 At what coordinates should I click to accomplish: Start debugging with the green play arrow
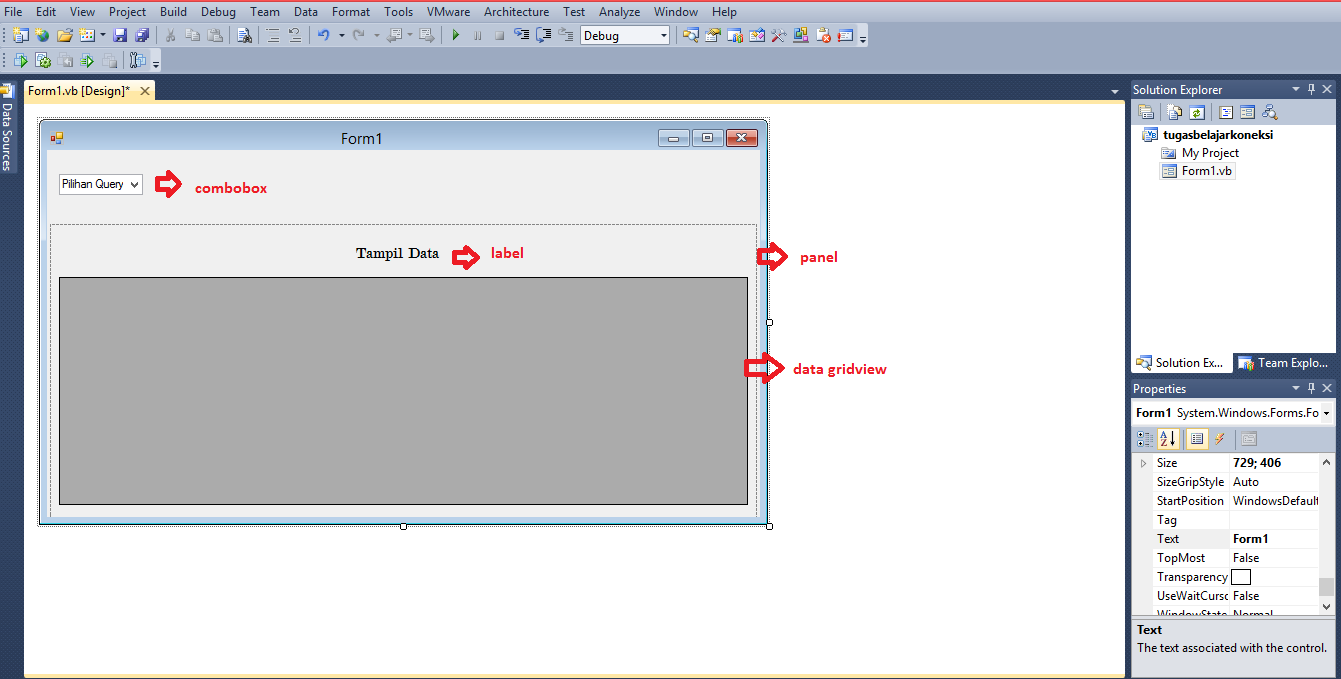pos(455,34)
